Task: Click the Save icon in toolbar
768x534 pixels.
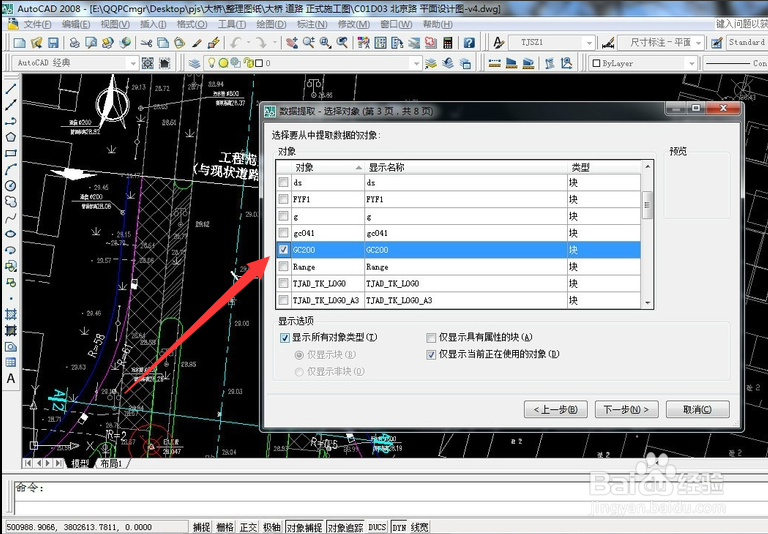Action: (53, 43)
